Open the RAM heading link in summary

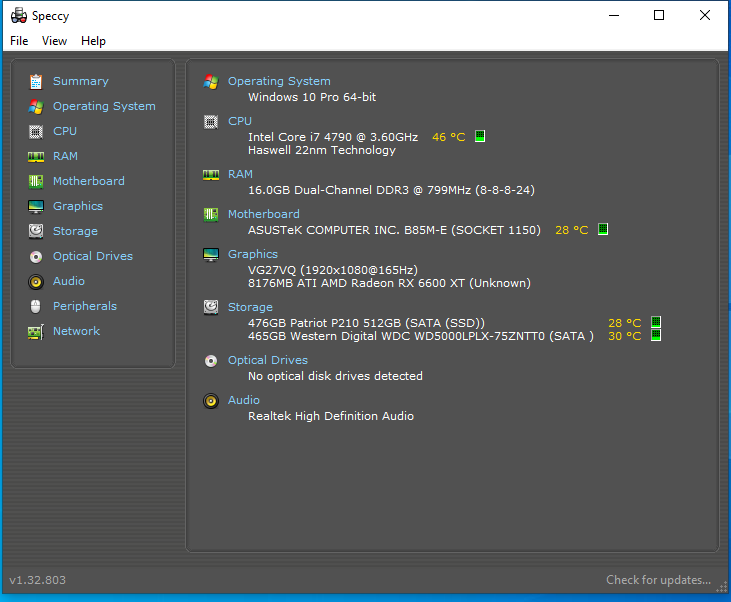point(240,174)
